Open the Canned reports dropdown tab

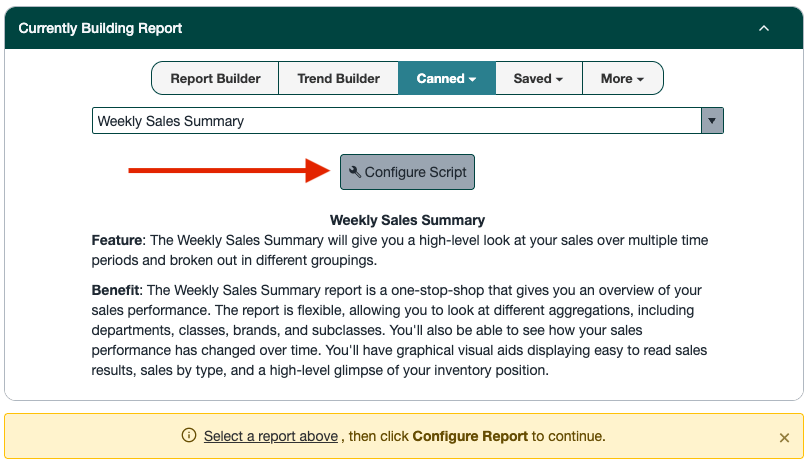pyautogui.click(x=446, y=78)
